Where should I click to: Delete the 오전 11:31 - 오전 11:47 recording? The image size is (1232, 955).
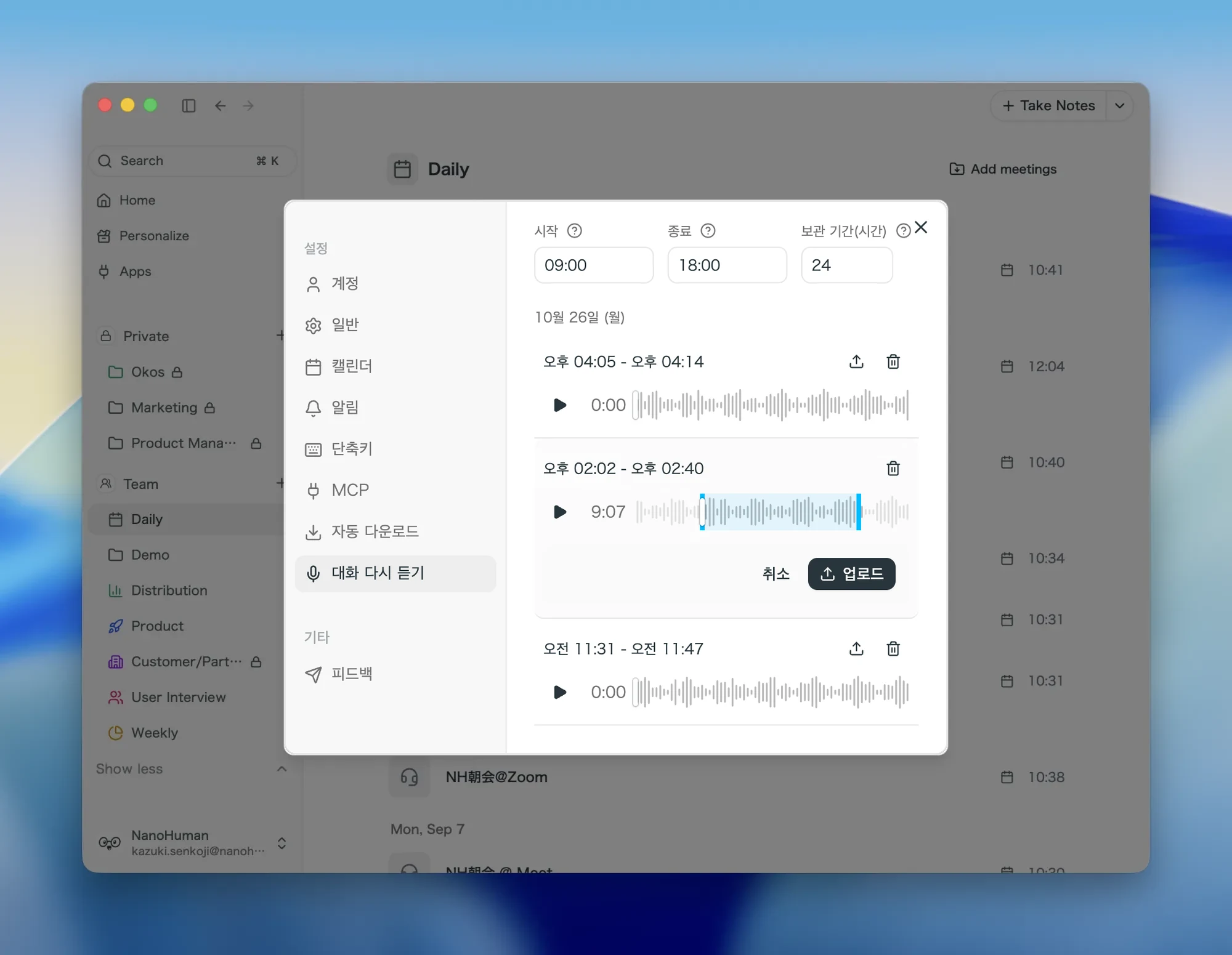(x=893, y=648)
